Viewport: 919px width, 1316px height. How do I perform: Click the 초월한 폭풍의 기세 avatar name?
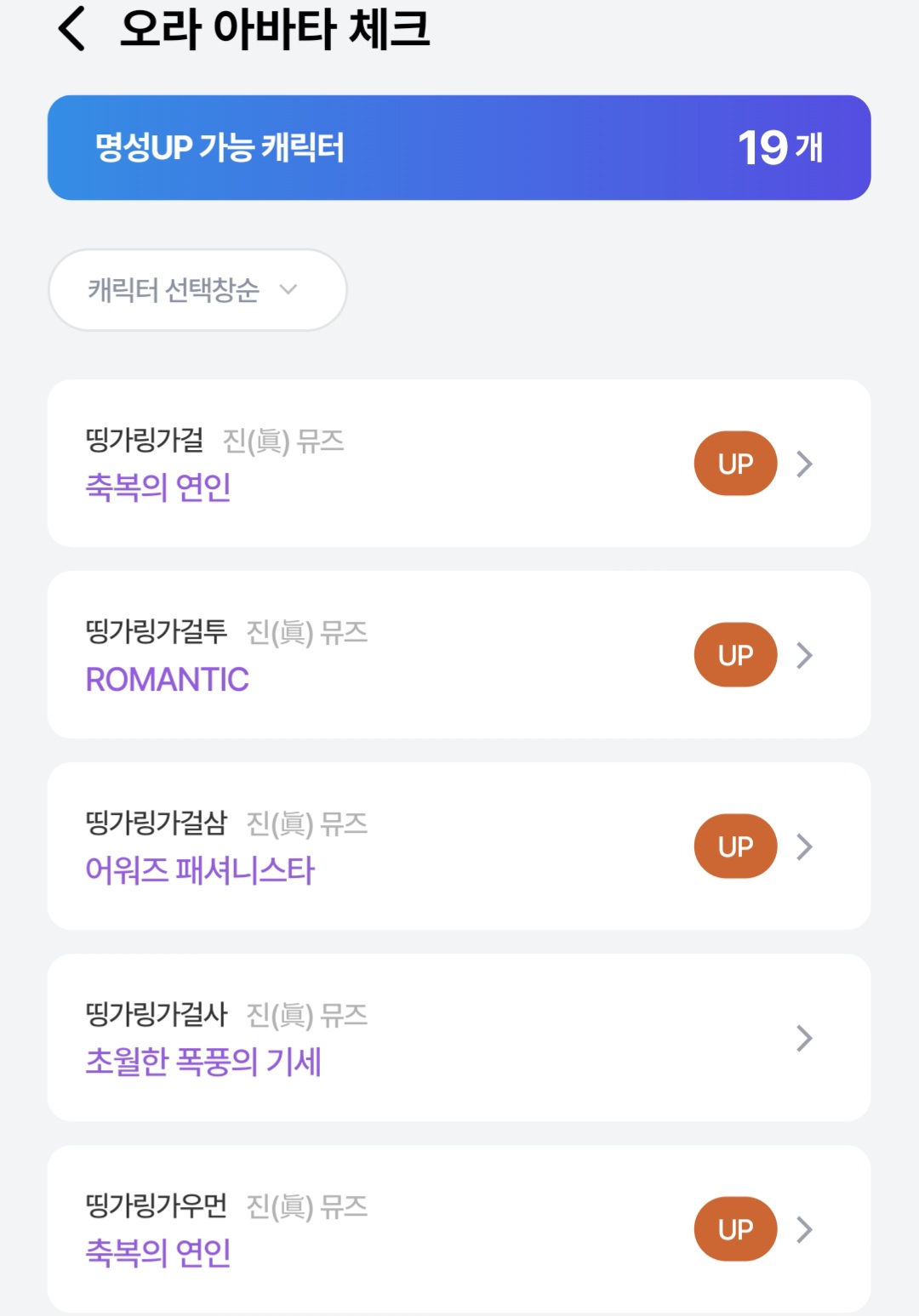(203, 1062)
